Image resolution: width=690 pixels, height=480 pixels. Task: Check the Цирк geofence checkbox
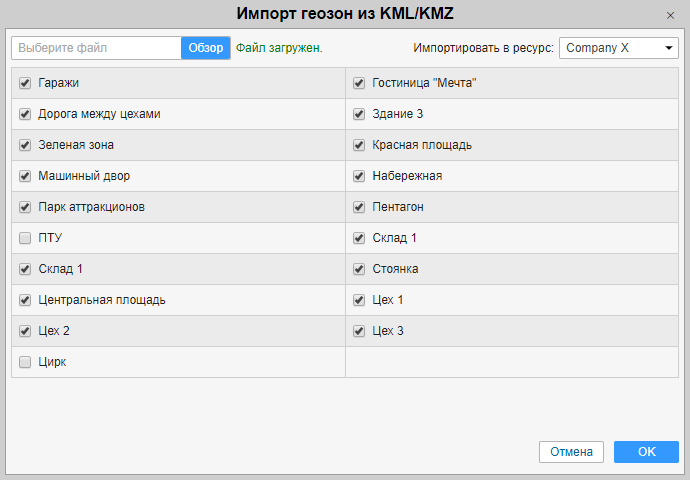point(26,362)
